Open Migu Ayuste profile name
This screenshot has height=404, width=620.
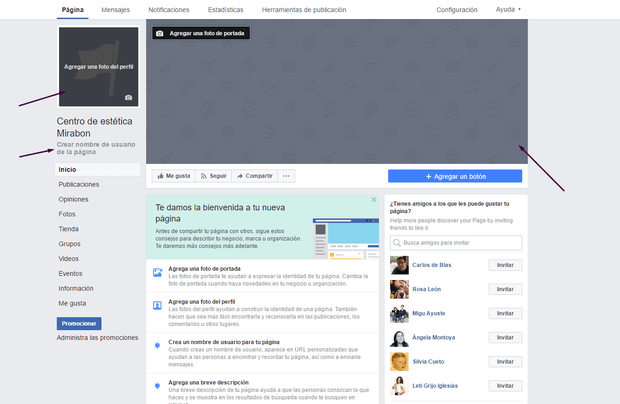(429, 313)
